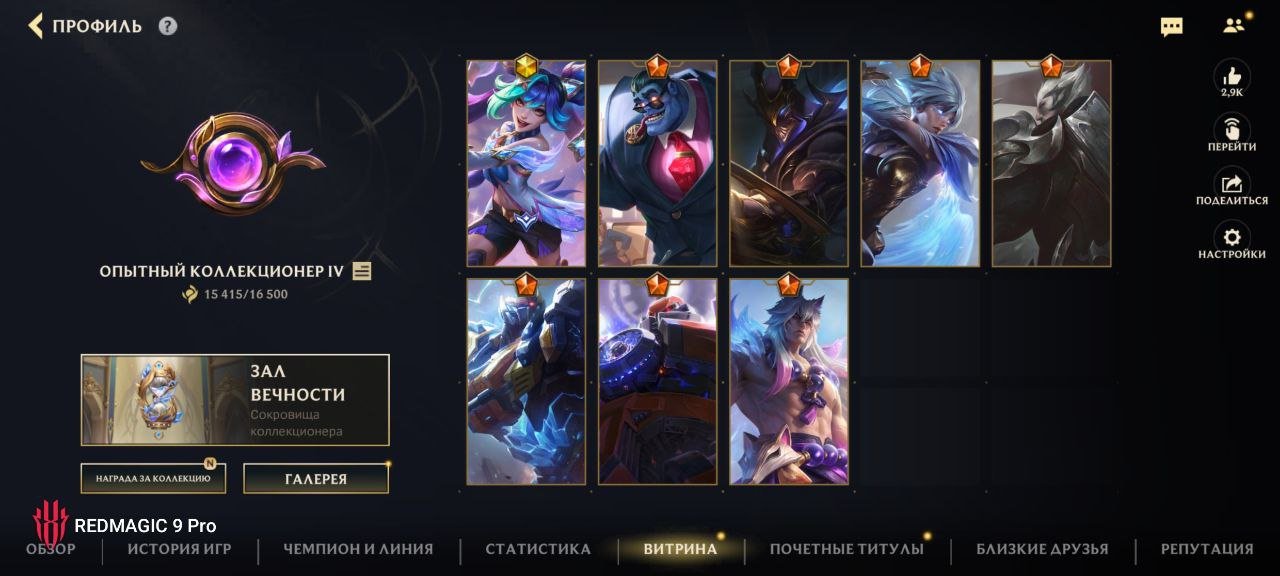Select the first showcase skin with yellow badge

click(x=526, y=163)
